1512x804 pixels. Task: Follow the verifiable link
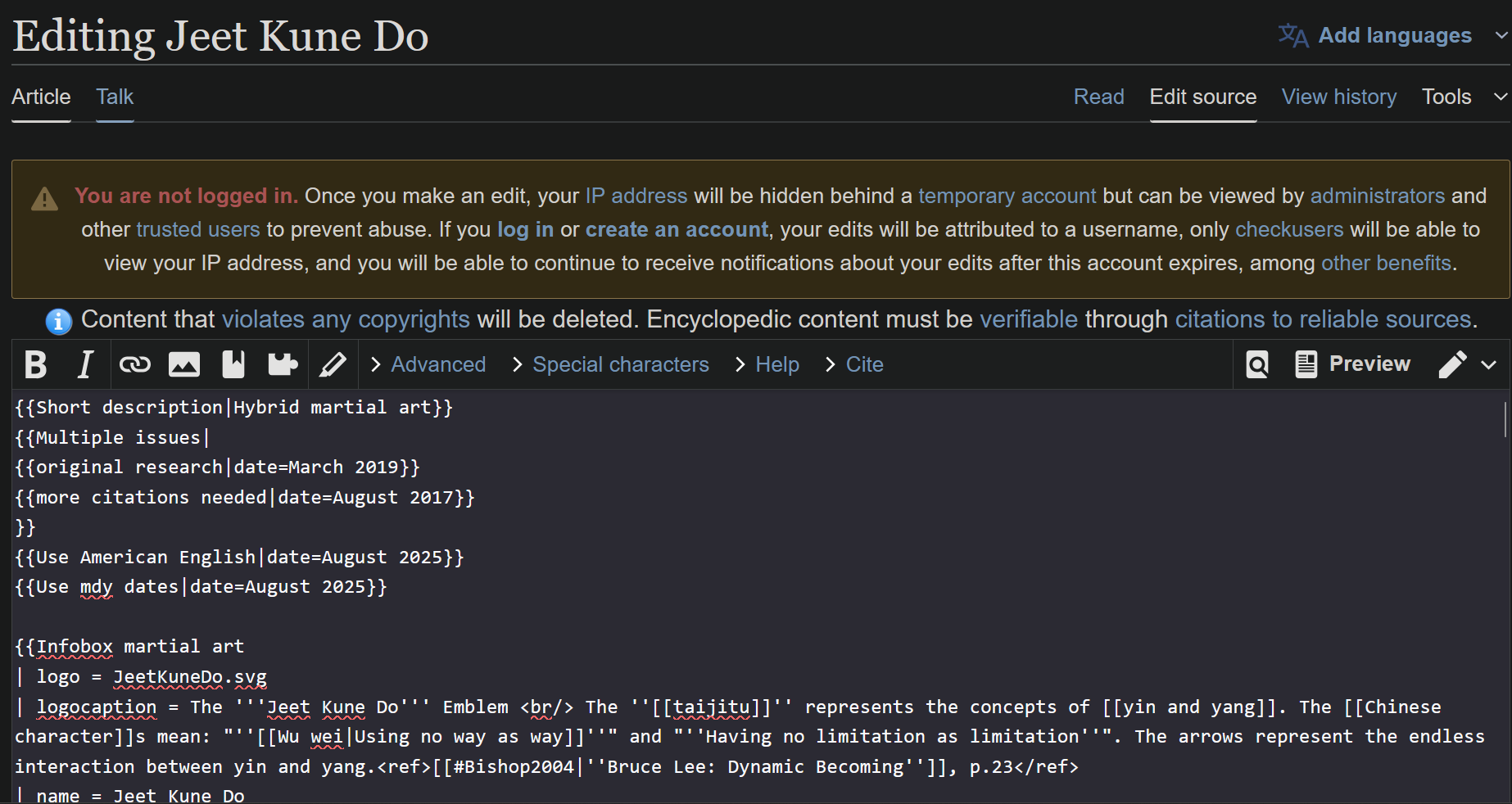point(1029,319)
